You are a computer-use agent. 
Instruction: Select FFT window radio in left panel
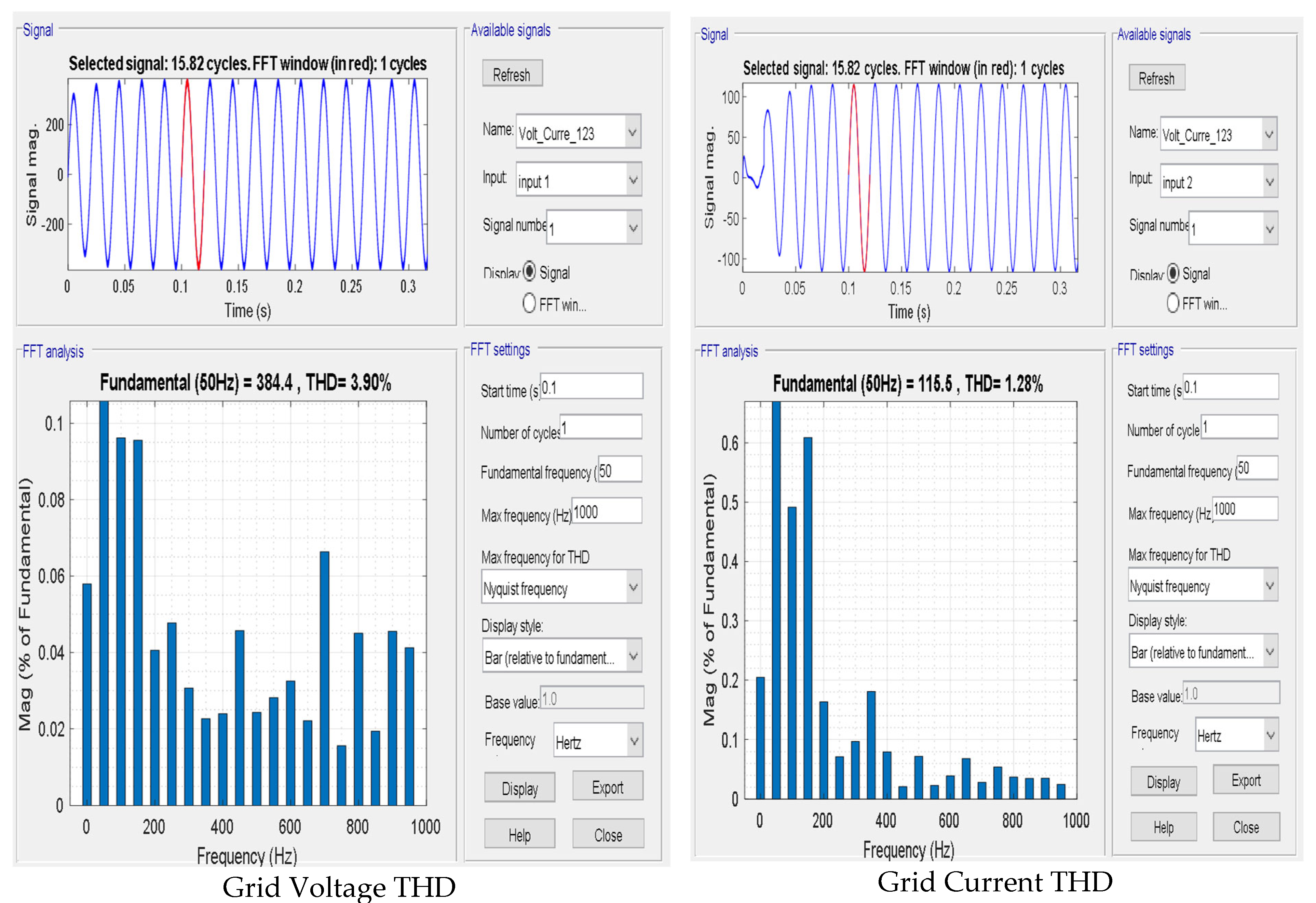click(529, 303)
